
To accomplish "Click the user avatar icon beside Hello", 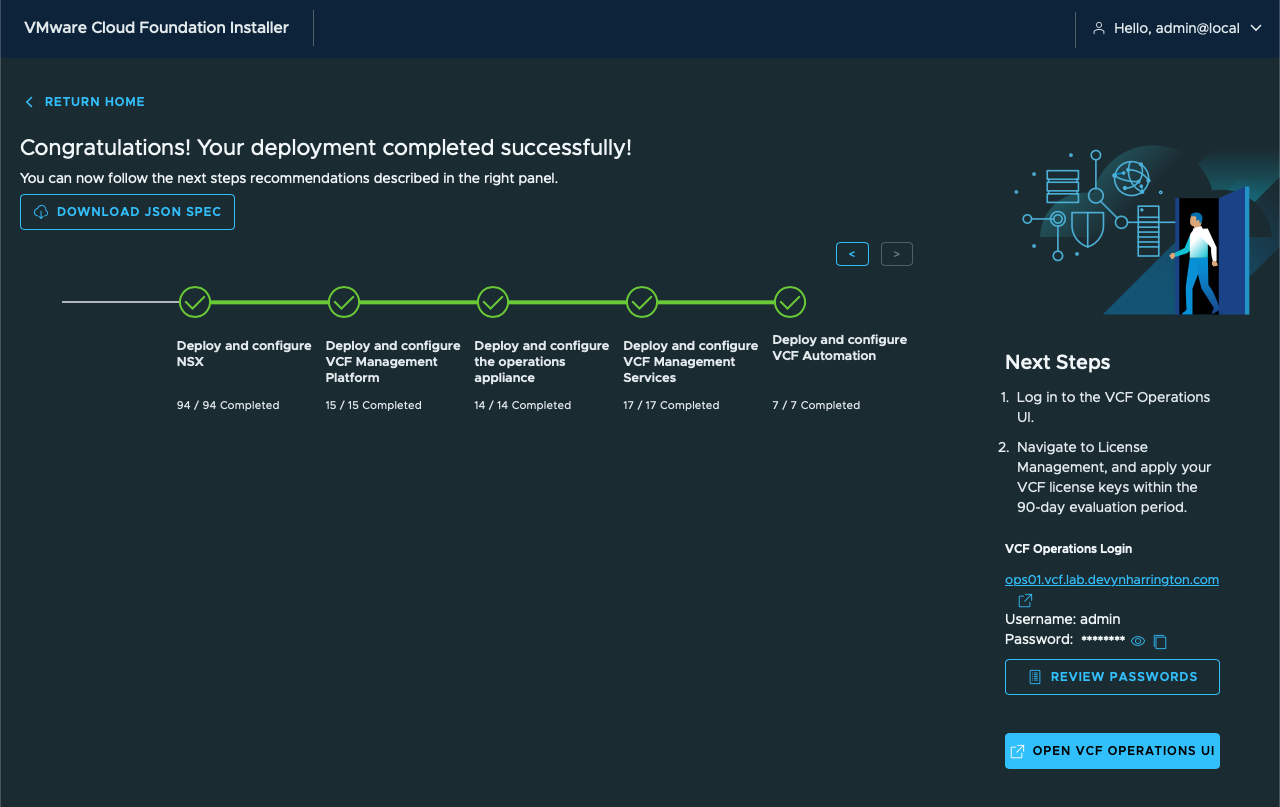I will (x=1099, y=29).
